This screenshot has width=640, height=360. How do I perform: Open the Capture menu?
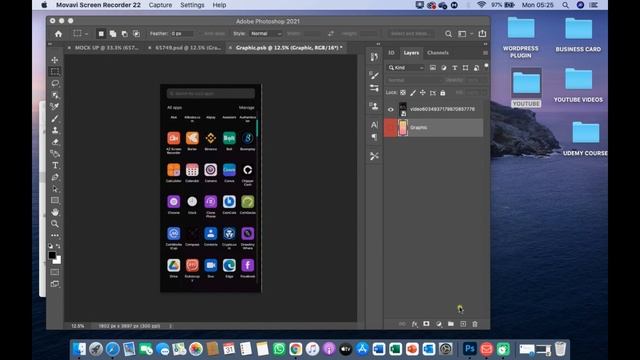point(160,5)
